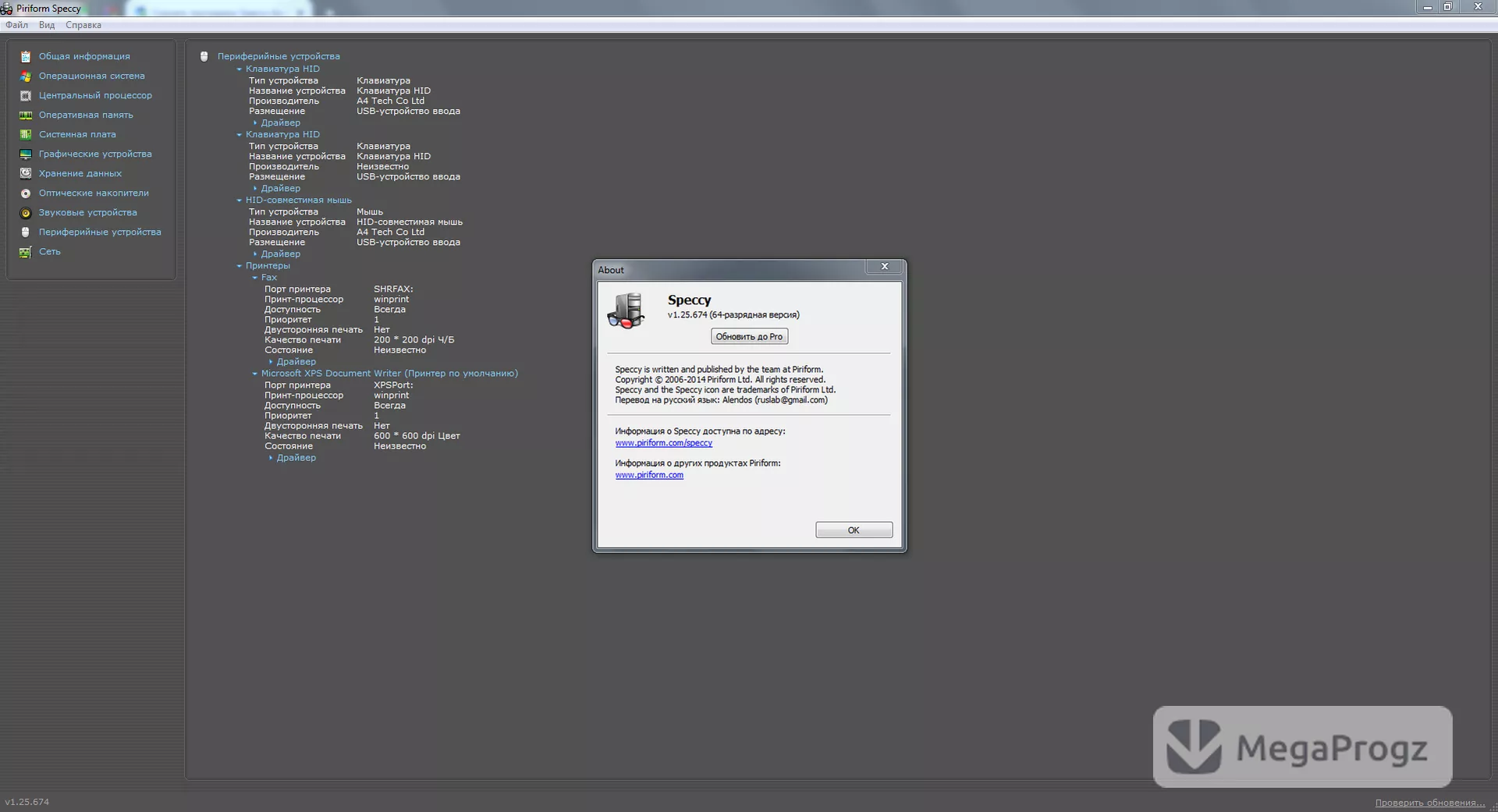Click the HID-совместимая мышь device name value
The width and height of the screenshot is (1498, 812).
[410, 222]
